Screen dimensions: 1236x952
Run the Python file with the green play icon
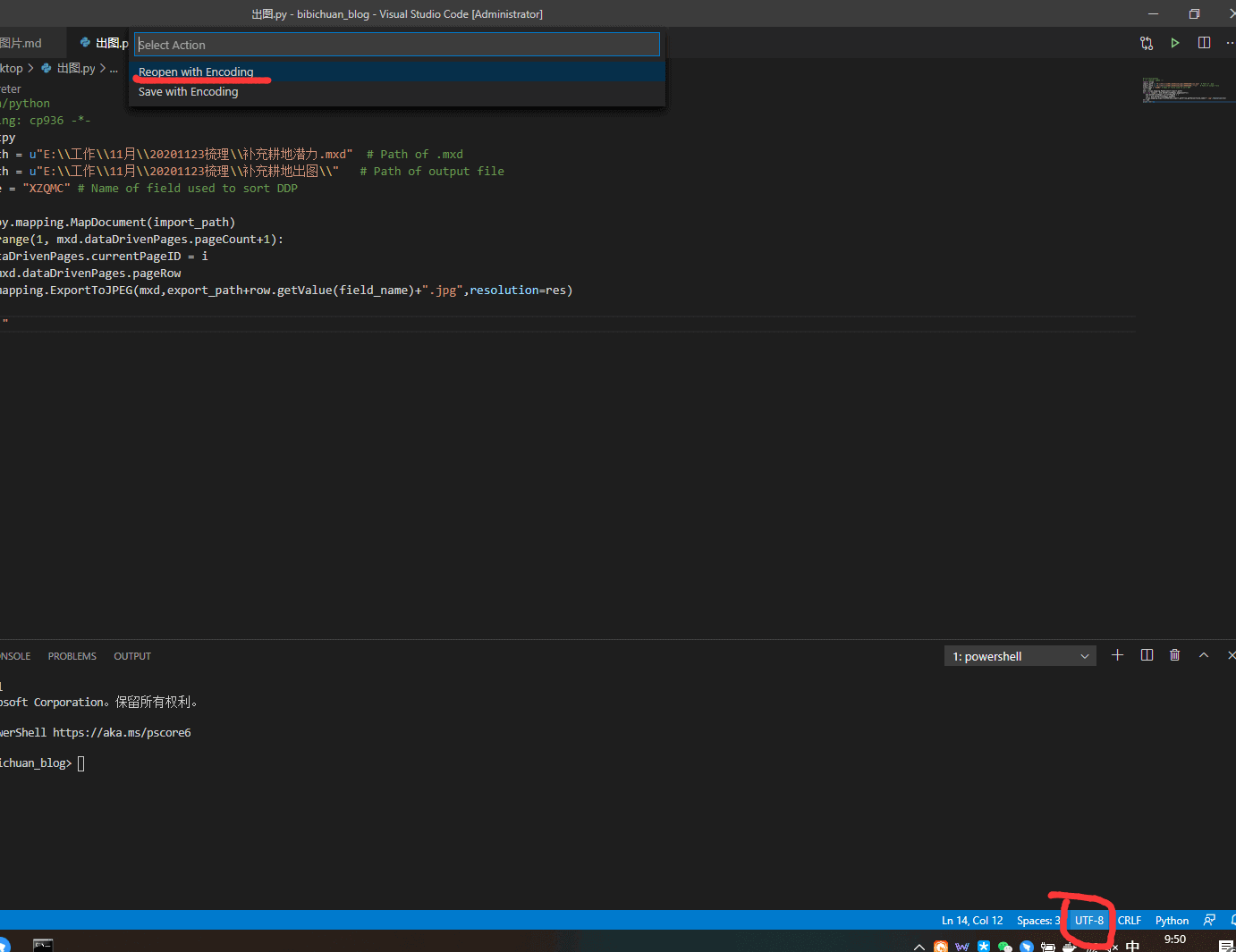(1175, 43)
